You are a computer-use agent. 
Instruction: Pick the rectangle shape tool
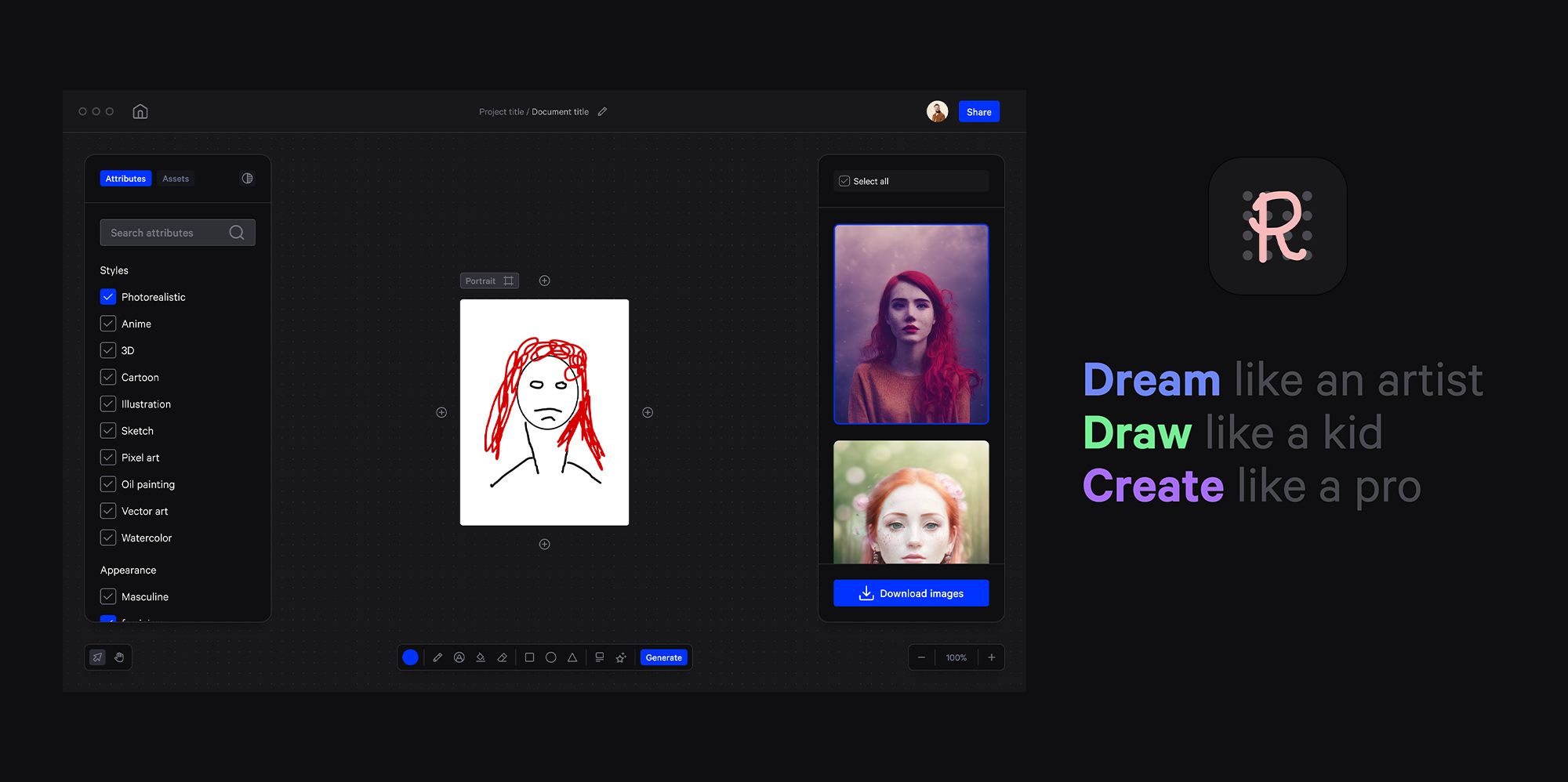tap(529, 657)
